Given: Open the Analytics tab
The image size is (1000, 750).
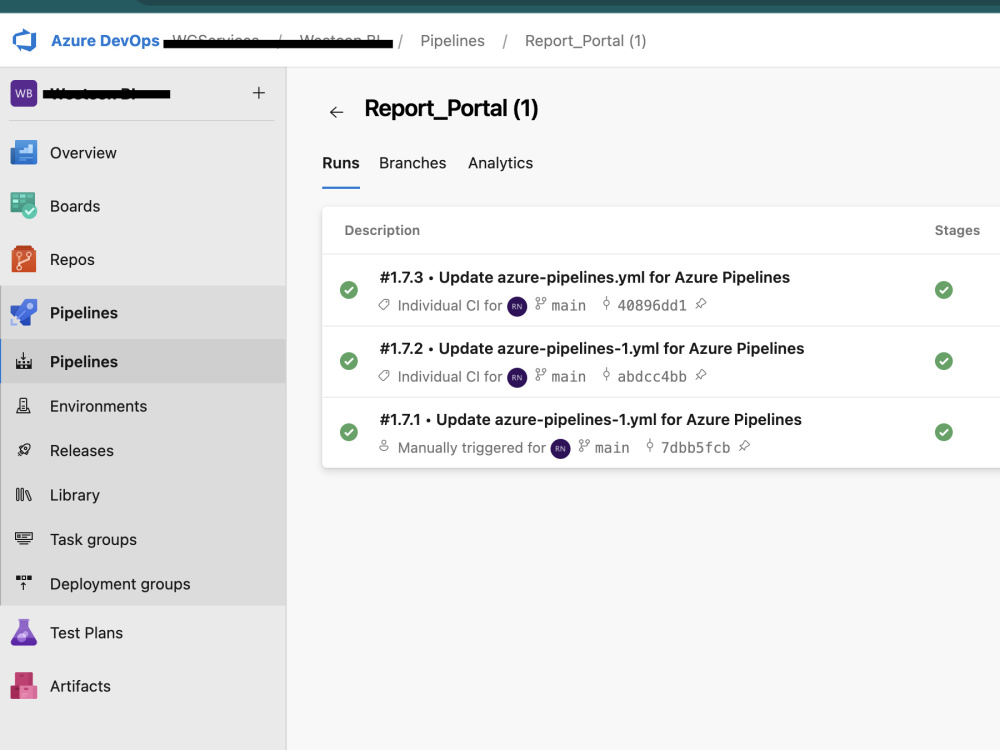Looking at the screenshot, I should click(500, 163).
